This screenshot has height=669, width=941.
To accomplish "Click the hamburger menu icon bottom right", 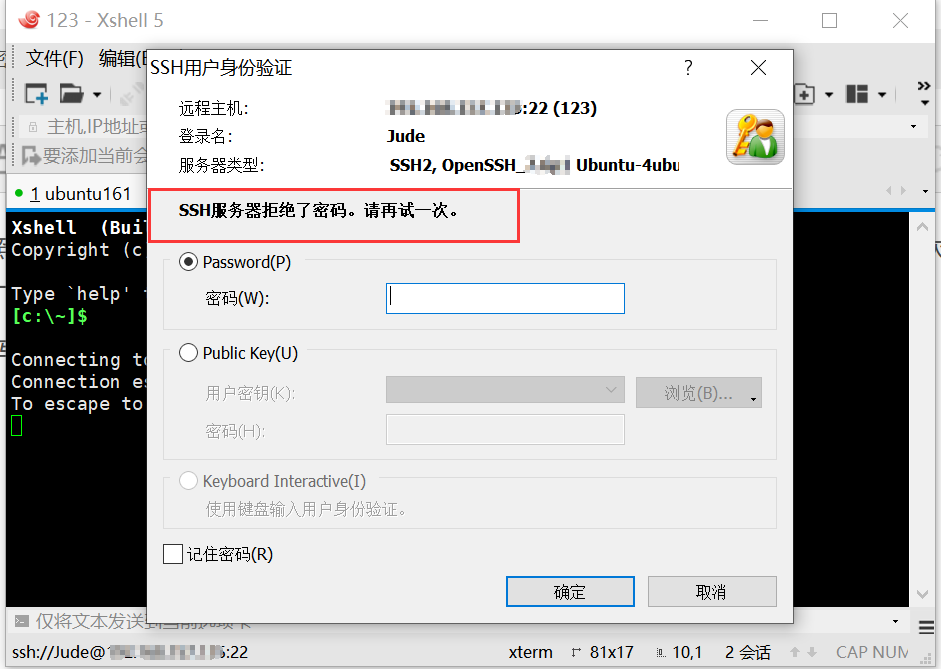I will pyautogui.click(x=927, y=627).
